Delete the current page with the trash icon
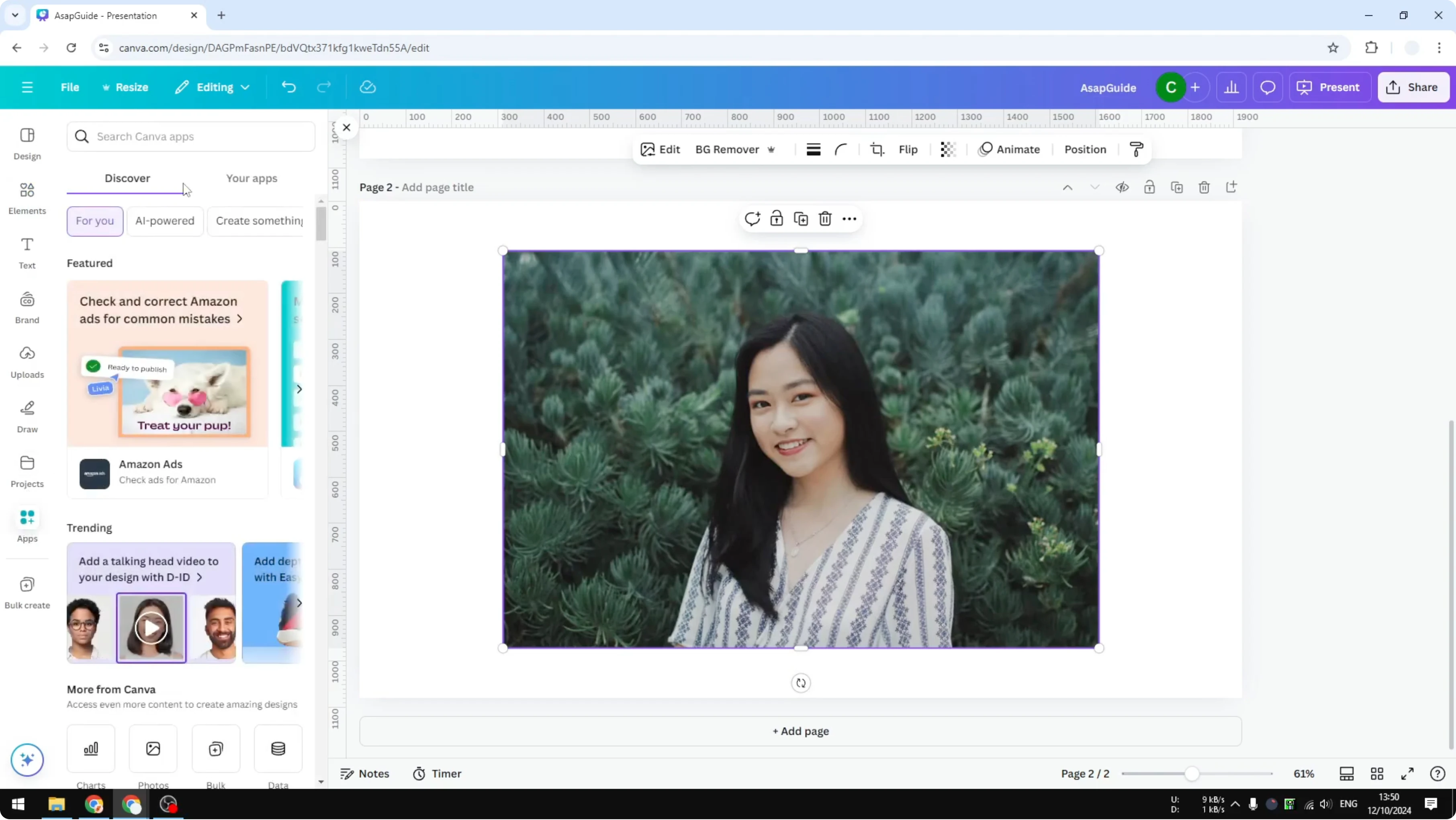The height and width of the screenshot is (820, 1456). (x=1204, y=187)
